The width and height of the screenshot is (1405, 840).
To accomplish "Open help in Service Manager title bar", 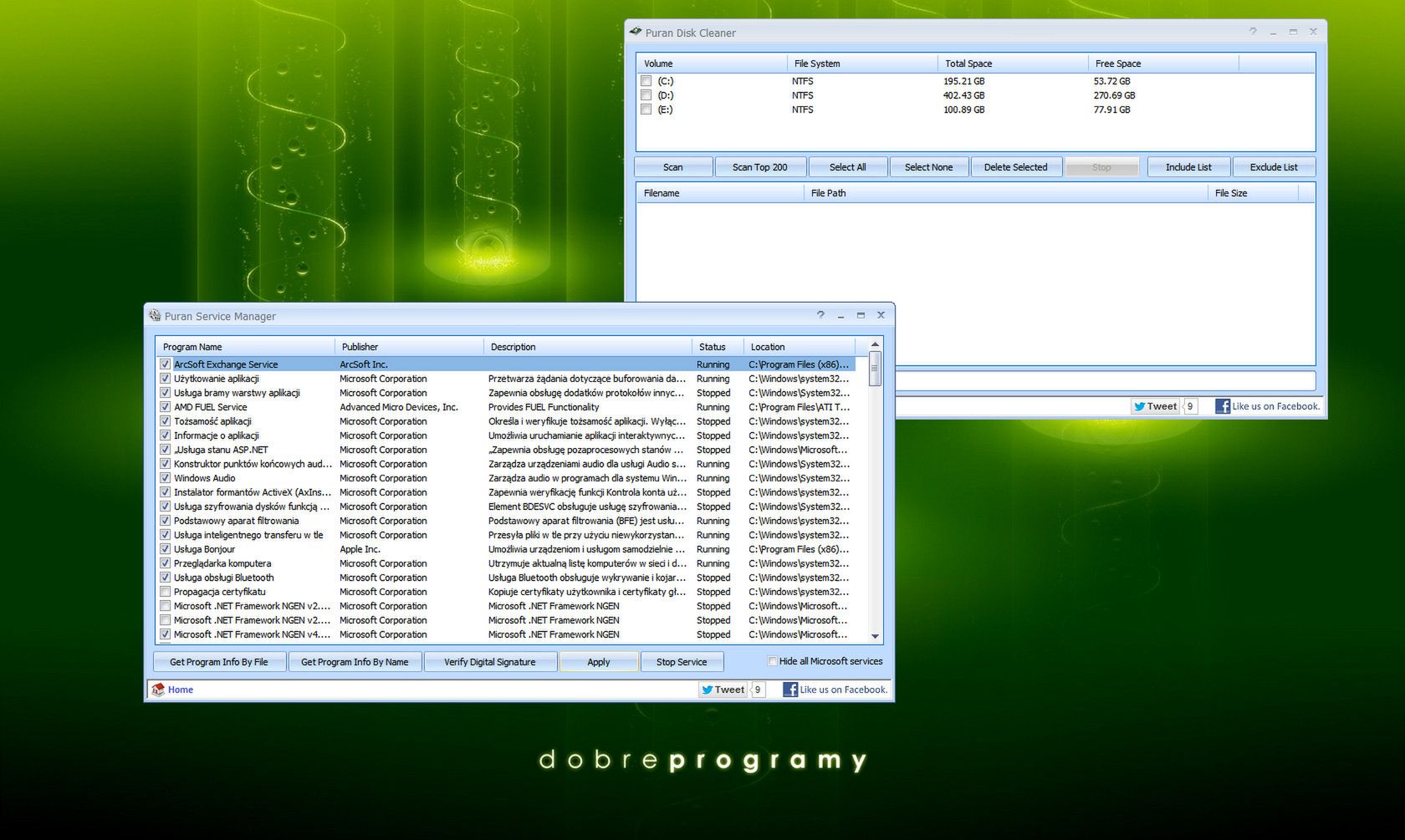I will pyautogui.click(x=820, y=315).
